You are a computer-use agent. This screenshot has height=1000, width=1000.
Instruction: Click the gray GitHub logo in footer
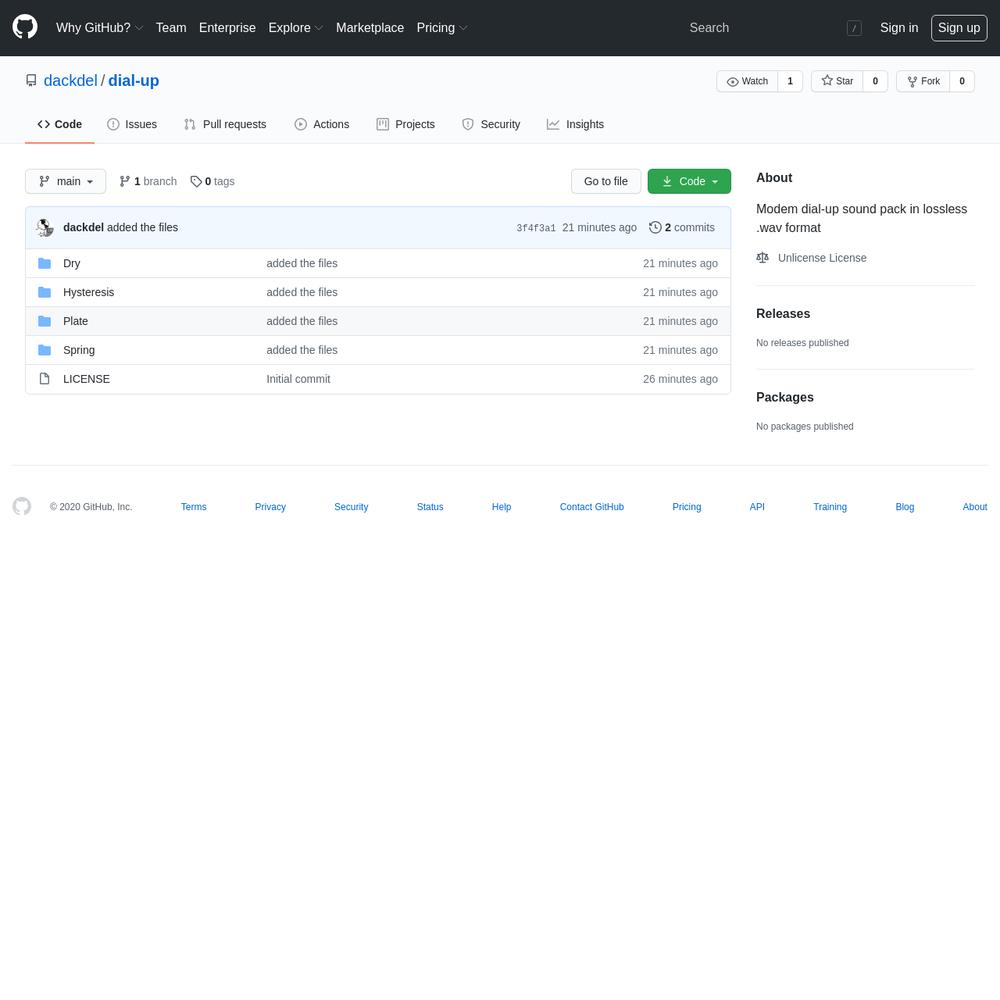point(22,506)
